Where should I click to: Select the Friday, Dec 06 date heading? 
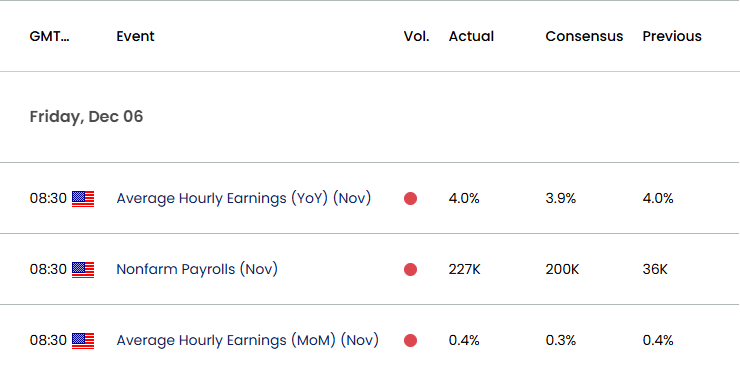point(86,117)
